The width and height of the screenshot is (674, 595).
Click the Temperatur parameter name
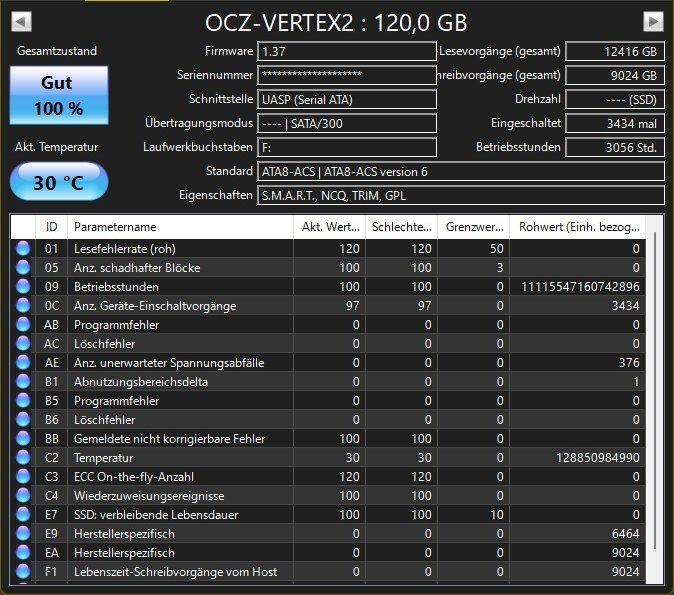point(104,457)
